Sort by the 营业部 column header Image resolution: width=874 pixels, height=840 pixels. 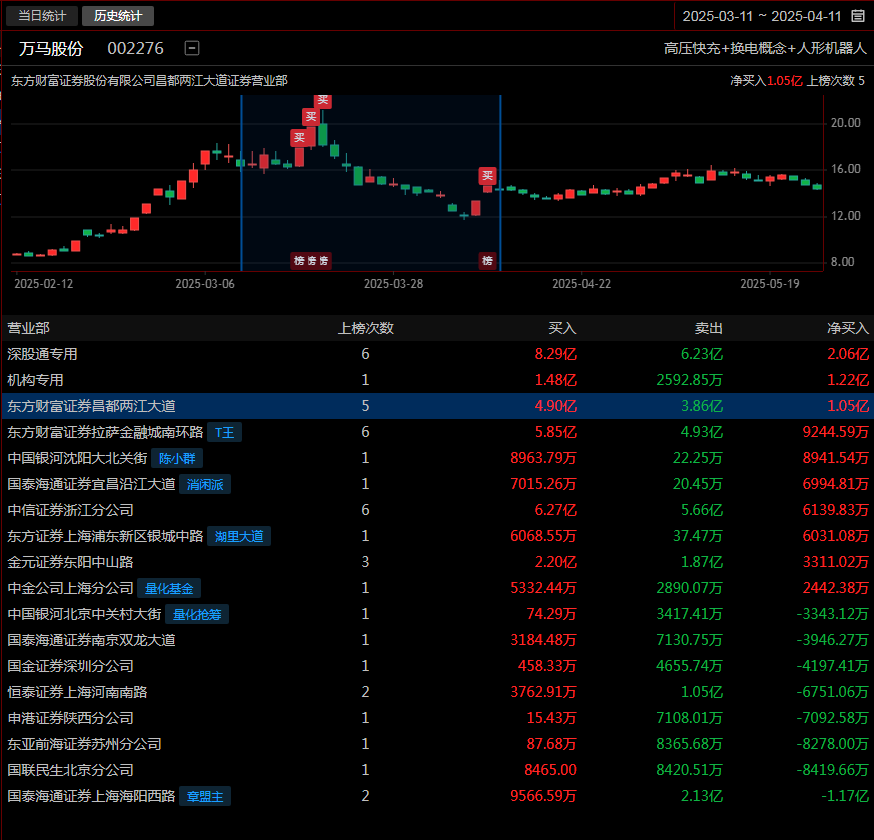point(28,328)
